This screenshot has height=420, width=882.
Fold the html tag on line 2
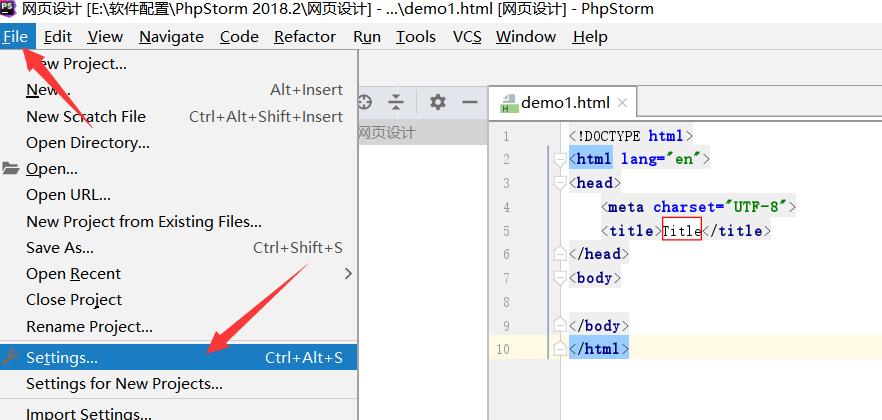560,160
